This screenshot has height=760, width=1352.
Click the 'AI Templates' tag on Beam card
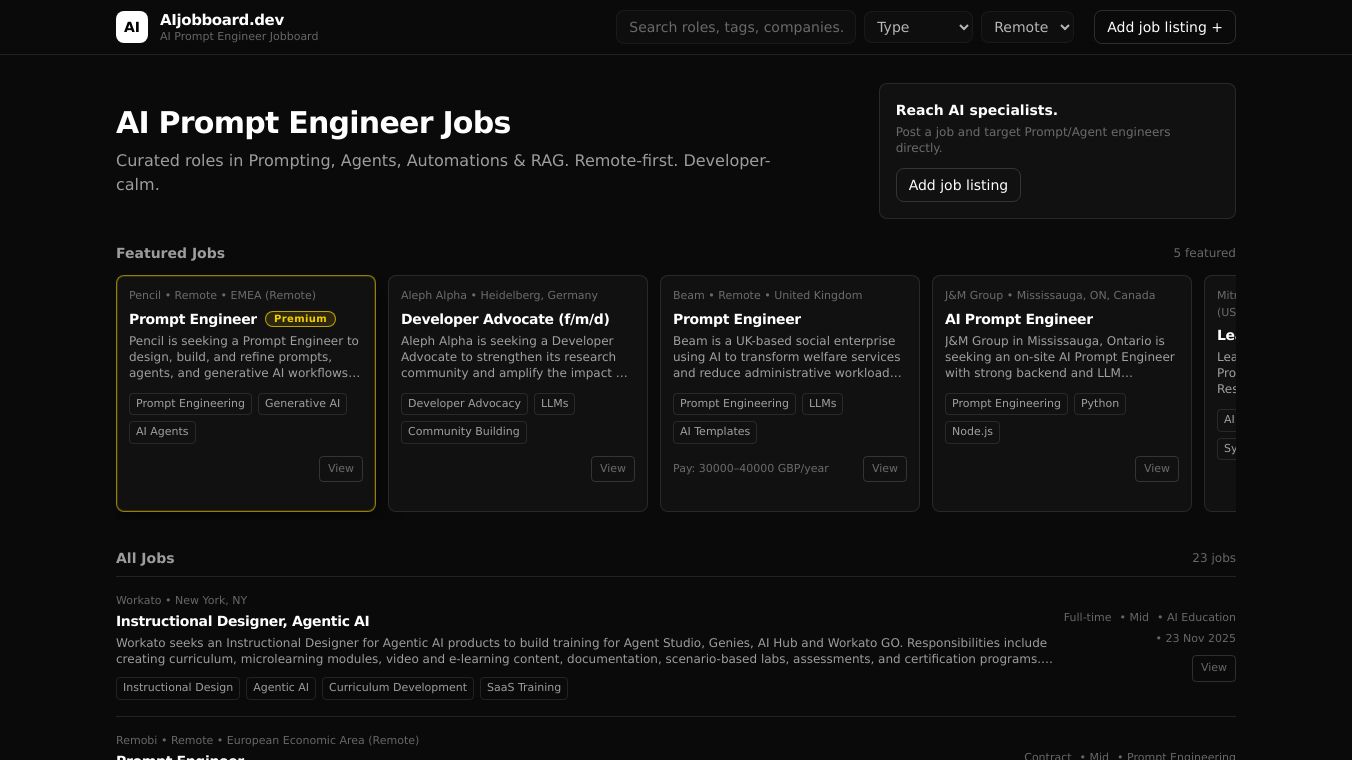(714, 431)
